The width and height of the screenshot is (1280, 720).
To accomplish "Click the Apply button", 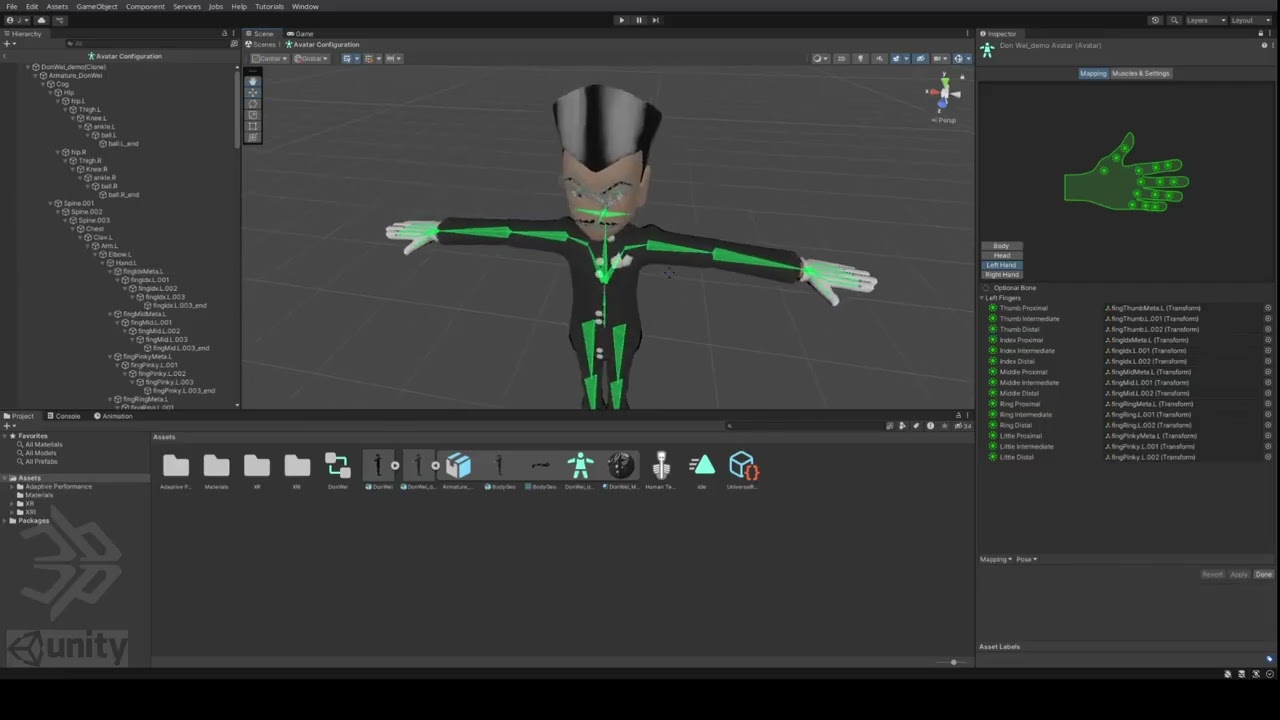I will (x=1239, y=574).
